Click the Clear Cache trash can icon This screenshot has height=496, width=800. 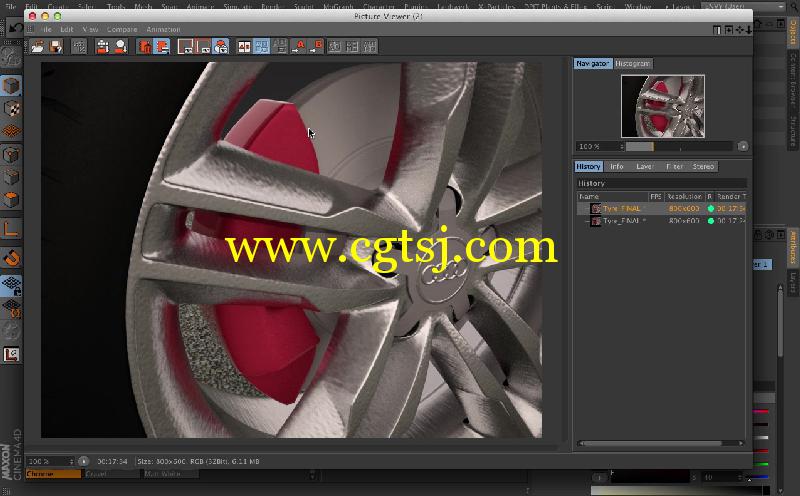tap(144, 47)
